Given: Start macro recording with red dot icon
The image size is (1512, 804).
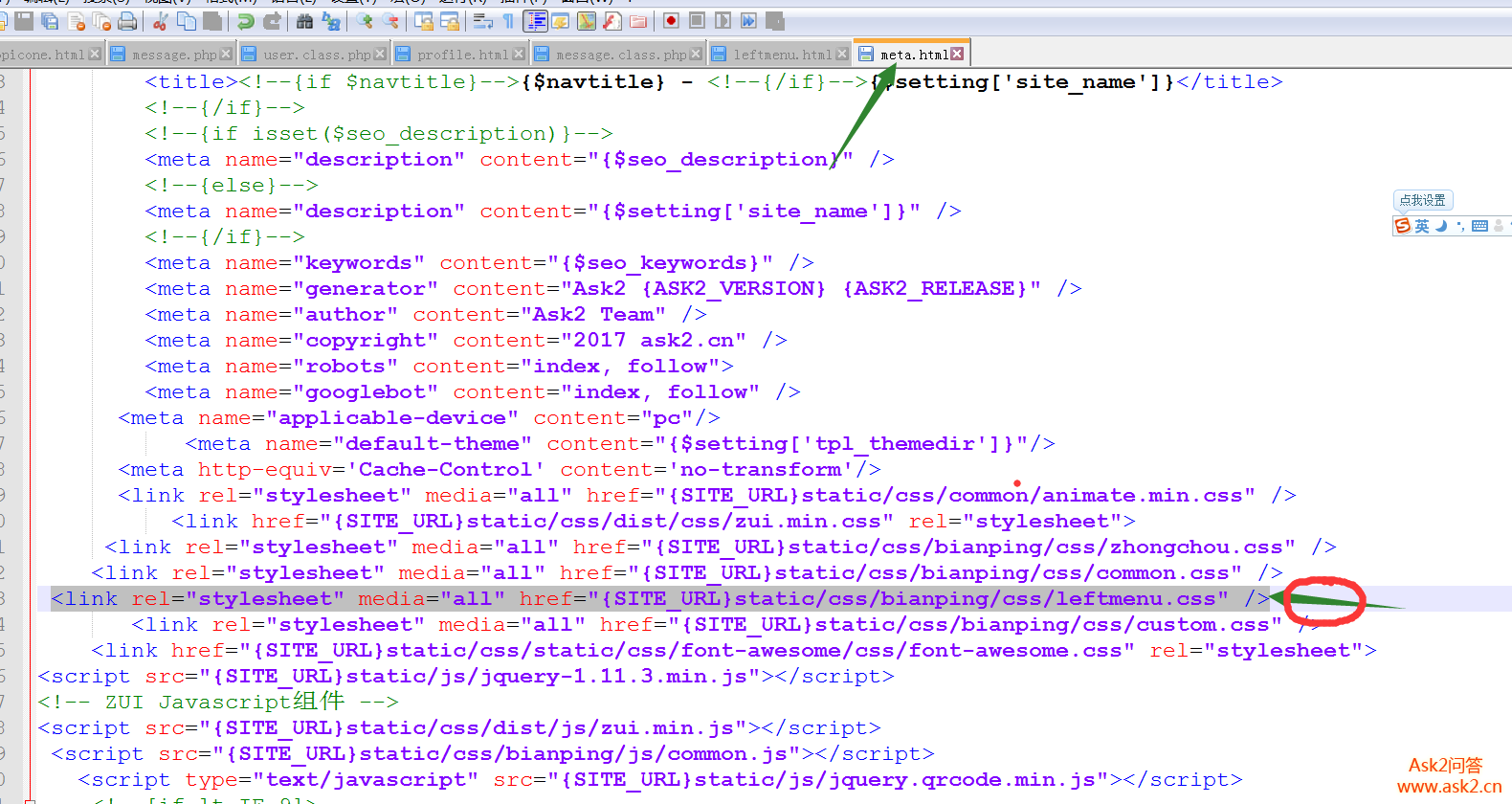Looking at the screenshot, I should 671,21.
